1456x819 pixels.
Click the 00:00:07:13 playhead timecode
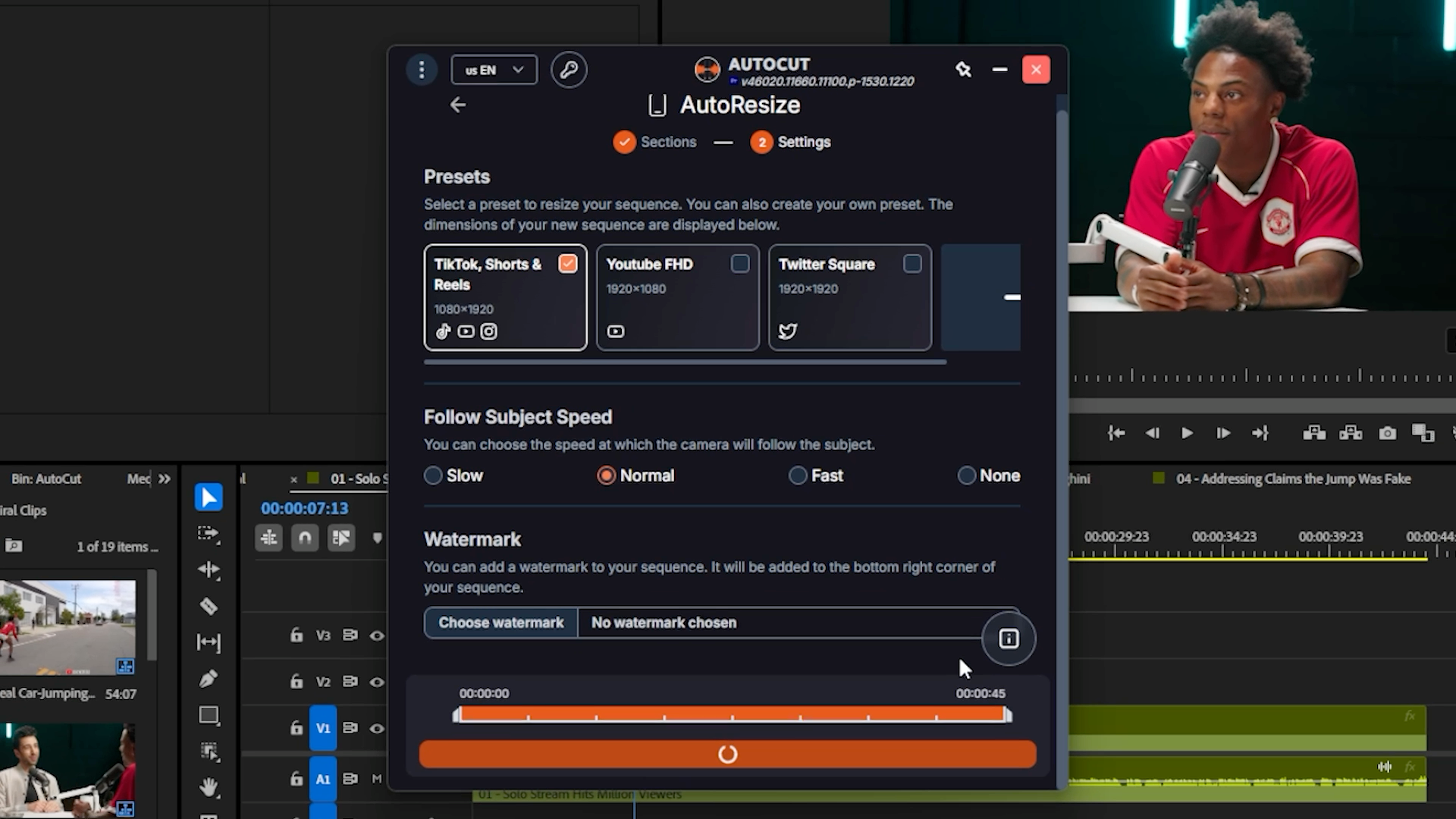click(x=305, y=508)
